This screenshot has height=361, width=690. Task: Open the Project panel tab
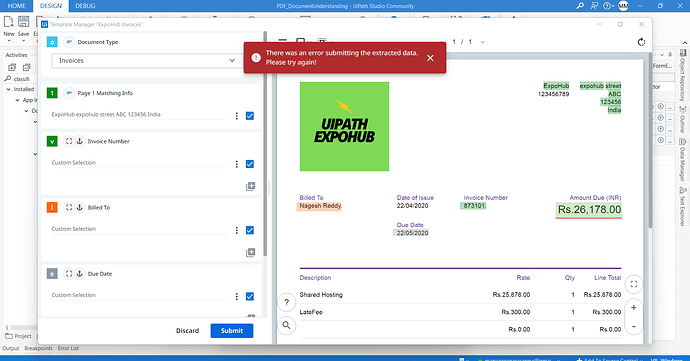click(x=18, y=336)
